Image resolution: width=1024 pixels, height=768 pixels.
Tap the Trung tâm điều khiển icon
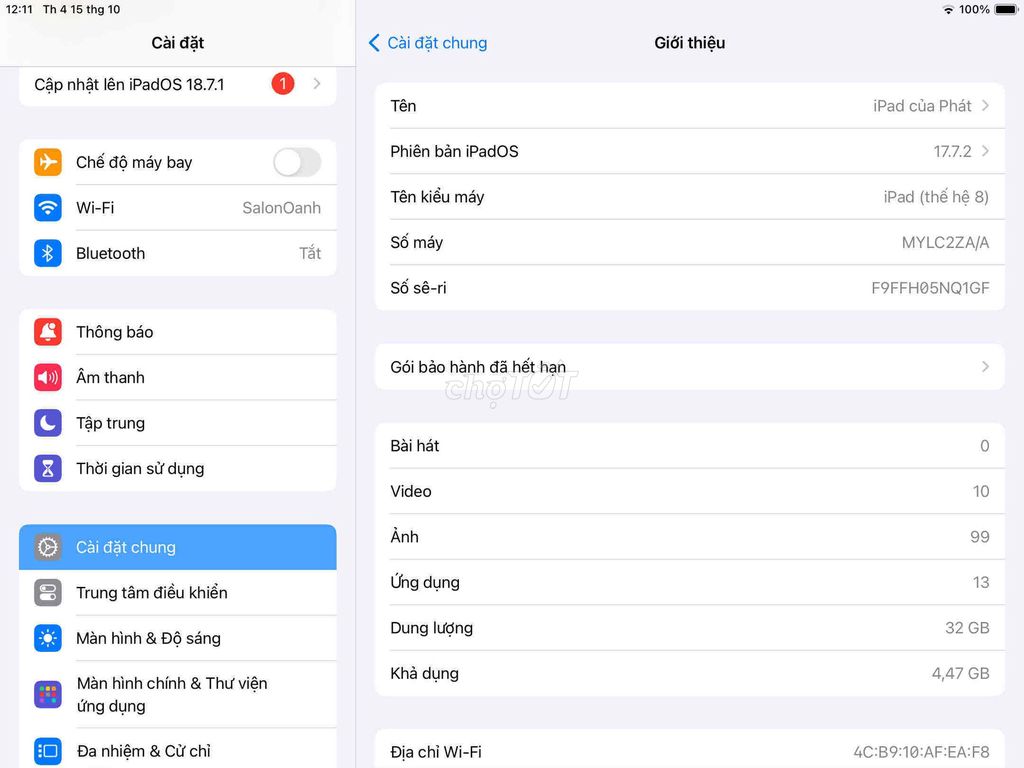pyautogui.click(x=48, y=593)
